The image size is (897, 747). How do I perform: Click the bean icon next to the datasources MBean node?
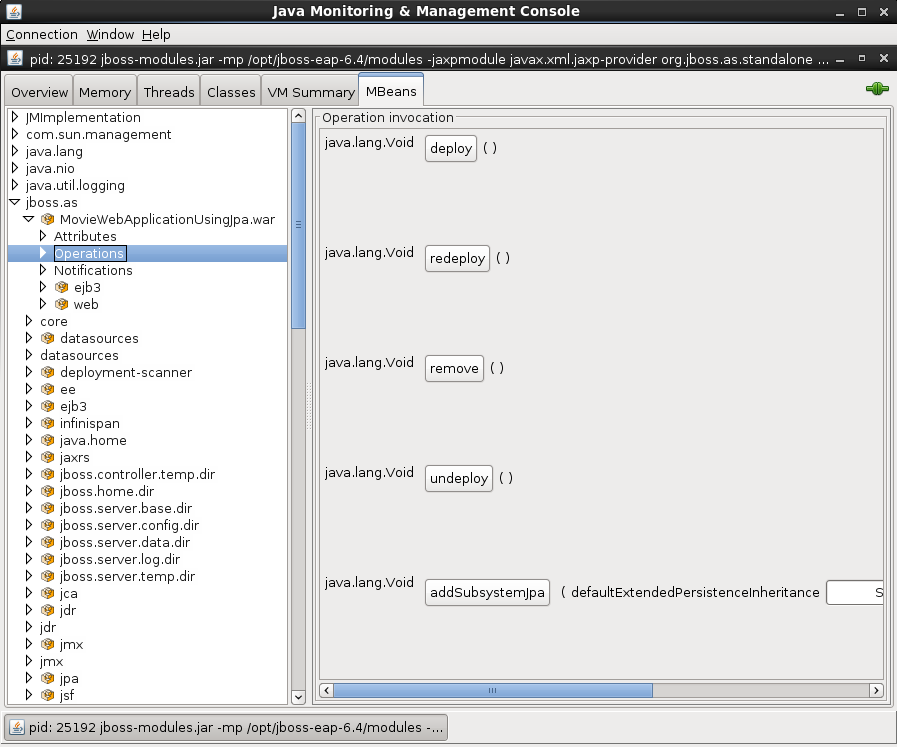tap(47, 338)
